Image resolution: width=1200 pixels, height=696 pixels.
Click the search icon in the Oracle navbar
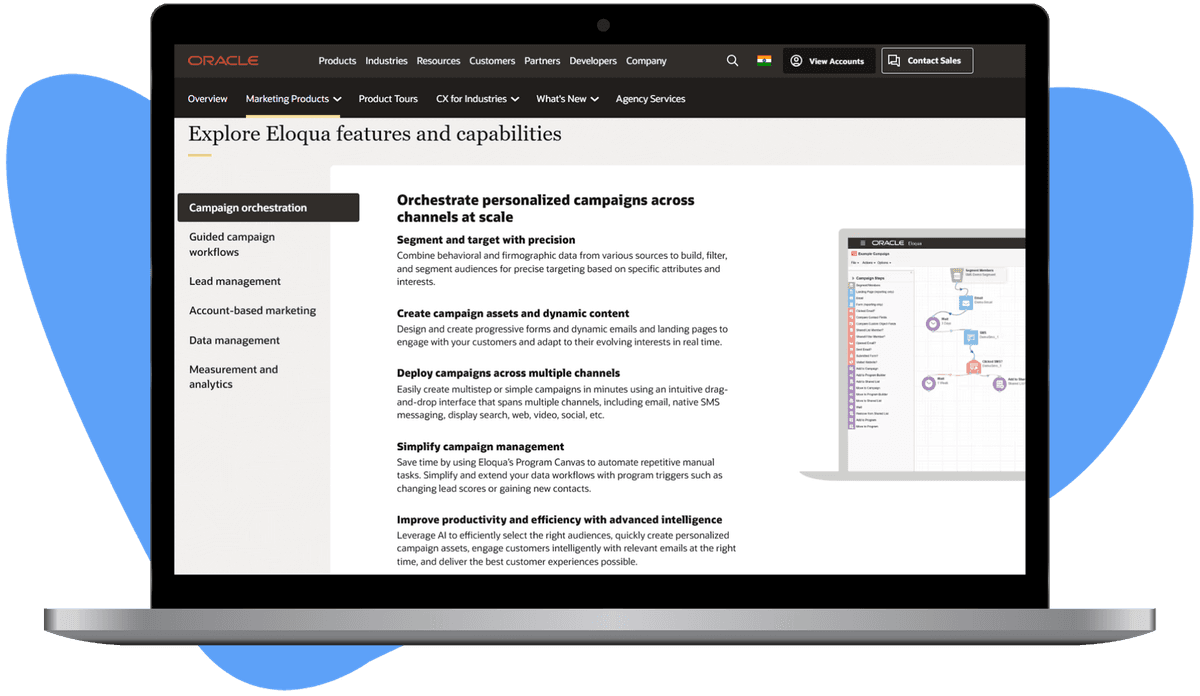[x=732, y=61]
